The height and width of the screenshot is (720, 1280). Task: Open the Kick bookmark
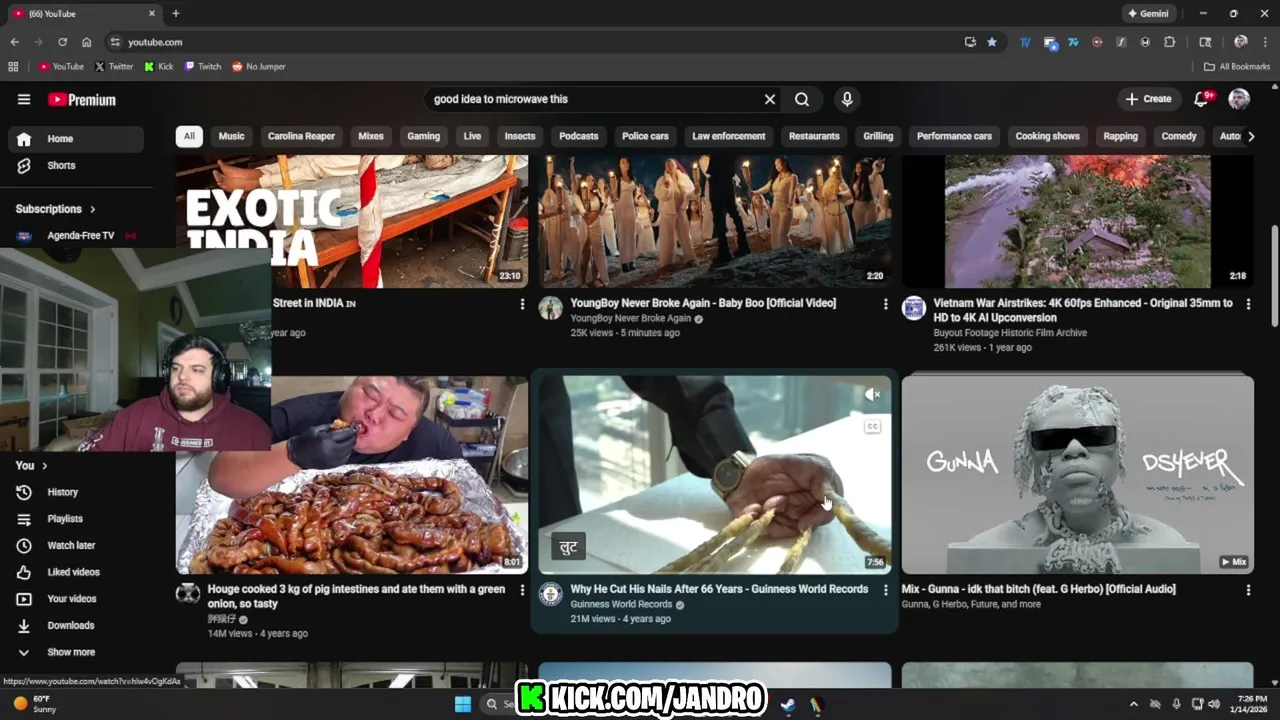coord(159,67)
